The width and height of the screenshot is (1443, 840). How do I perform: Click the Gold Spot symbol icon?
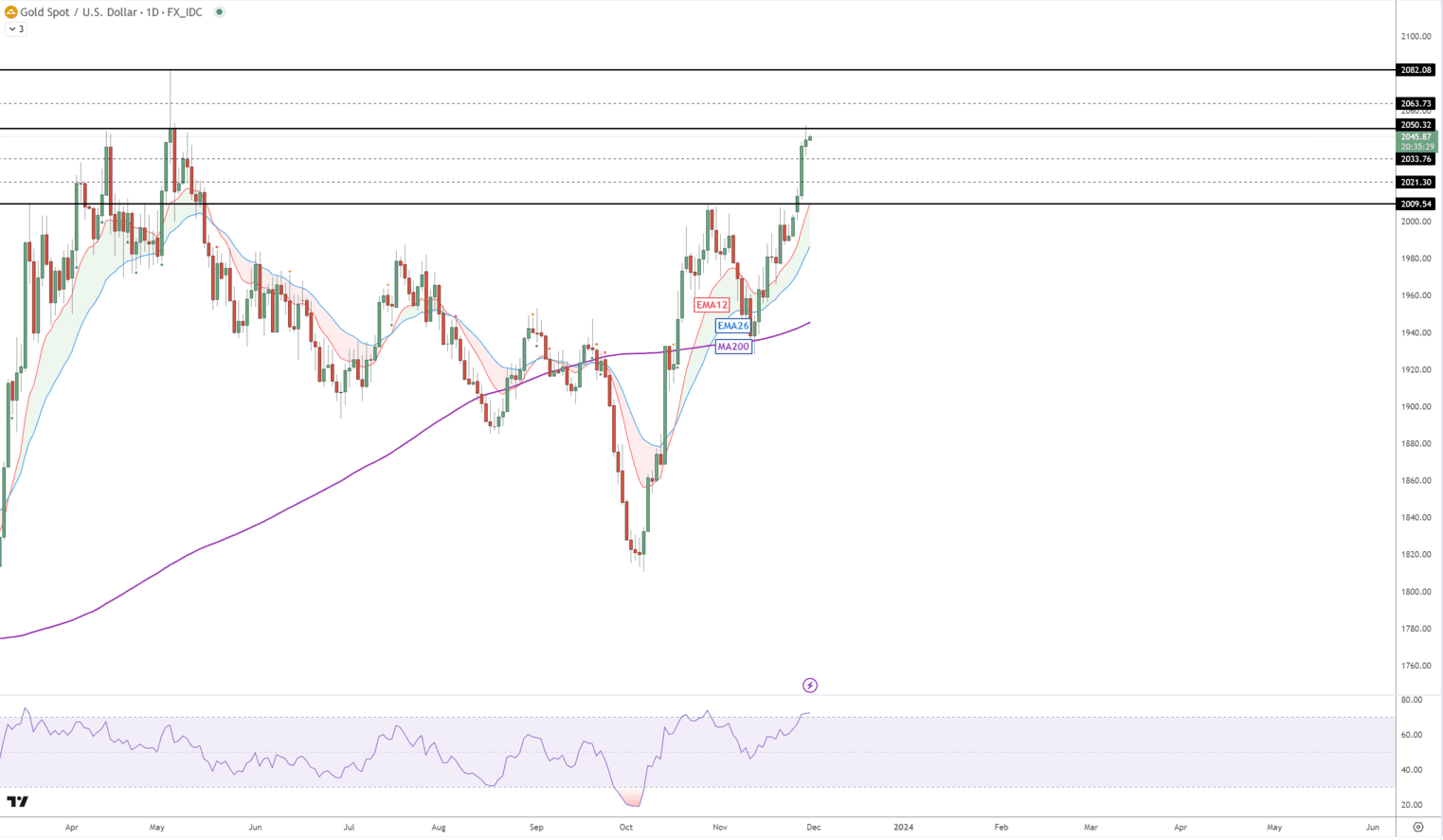tap(11, 12)
